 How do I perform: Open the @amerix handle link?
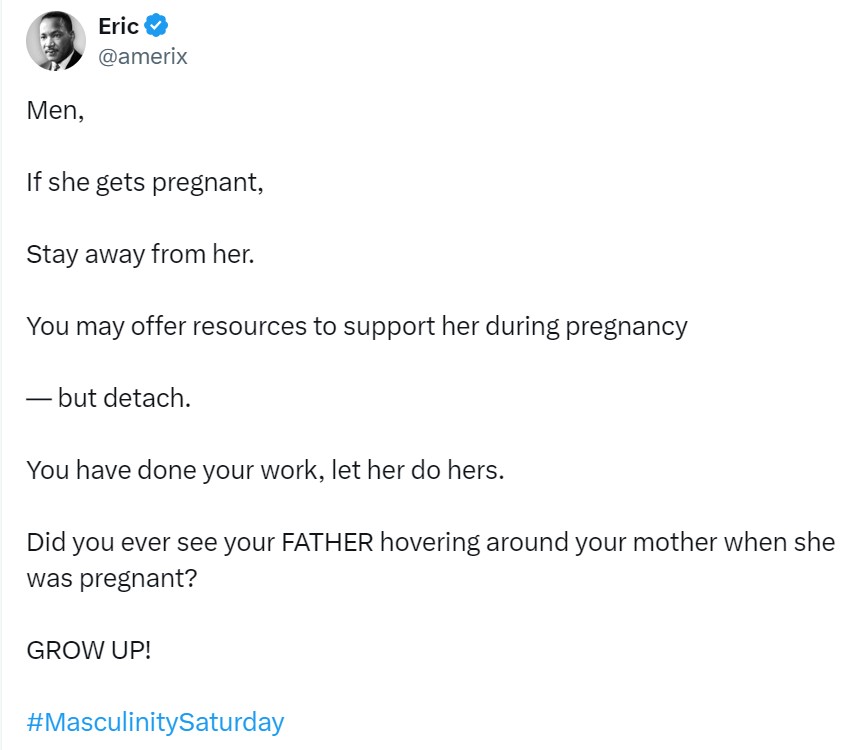point(142,57)
